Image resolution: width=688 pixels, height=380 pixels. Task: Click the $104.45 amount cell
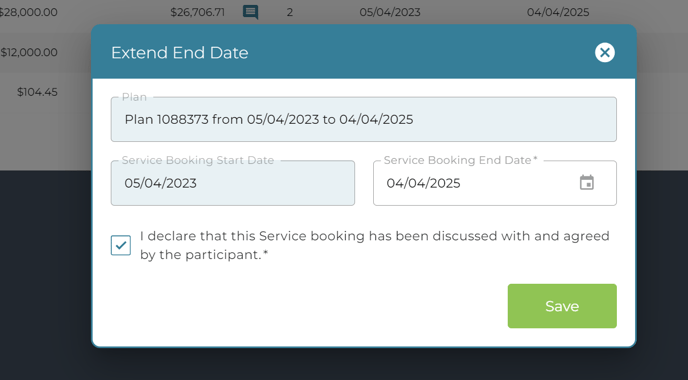point(37,92)
